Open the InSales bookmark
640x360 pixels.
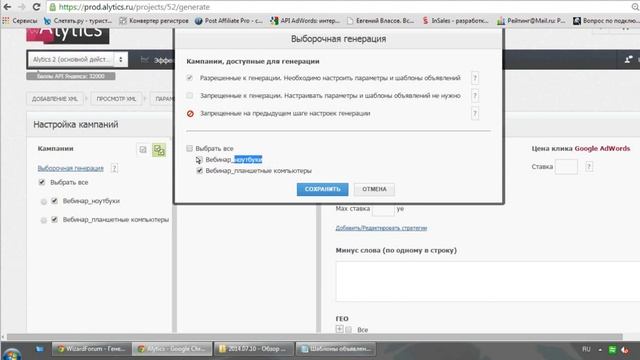(456, 20)
